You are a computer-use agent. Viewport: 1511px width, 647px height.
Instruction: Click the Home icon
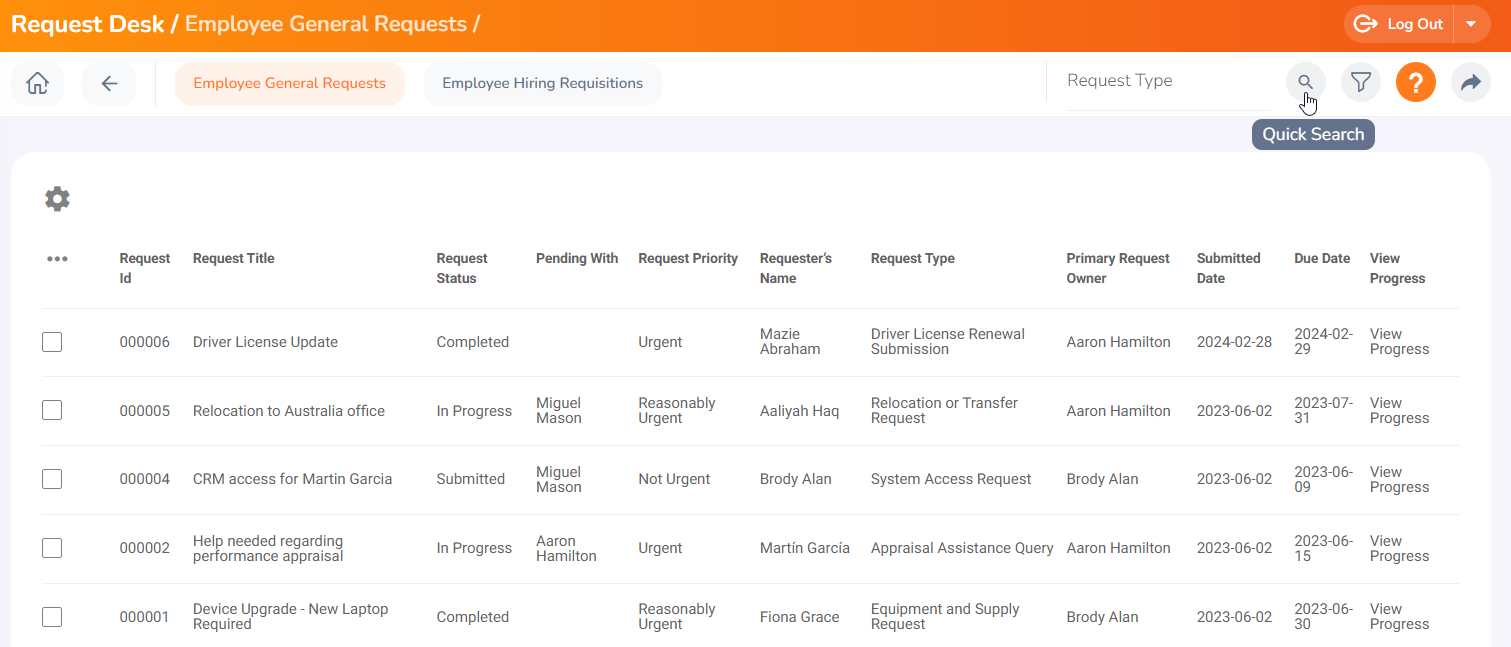(37, 83)
